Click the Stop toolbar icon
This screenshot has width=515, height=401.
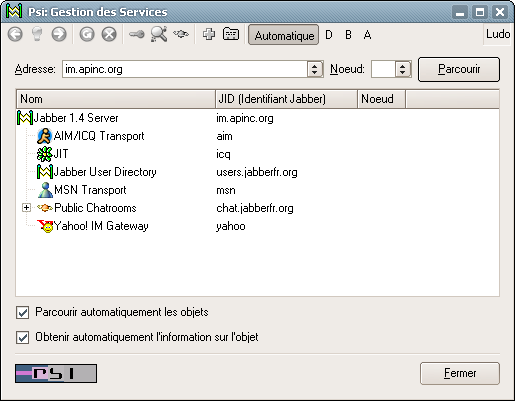click(109, 34)
